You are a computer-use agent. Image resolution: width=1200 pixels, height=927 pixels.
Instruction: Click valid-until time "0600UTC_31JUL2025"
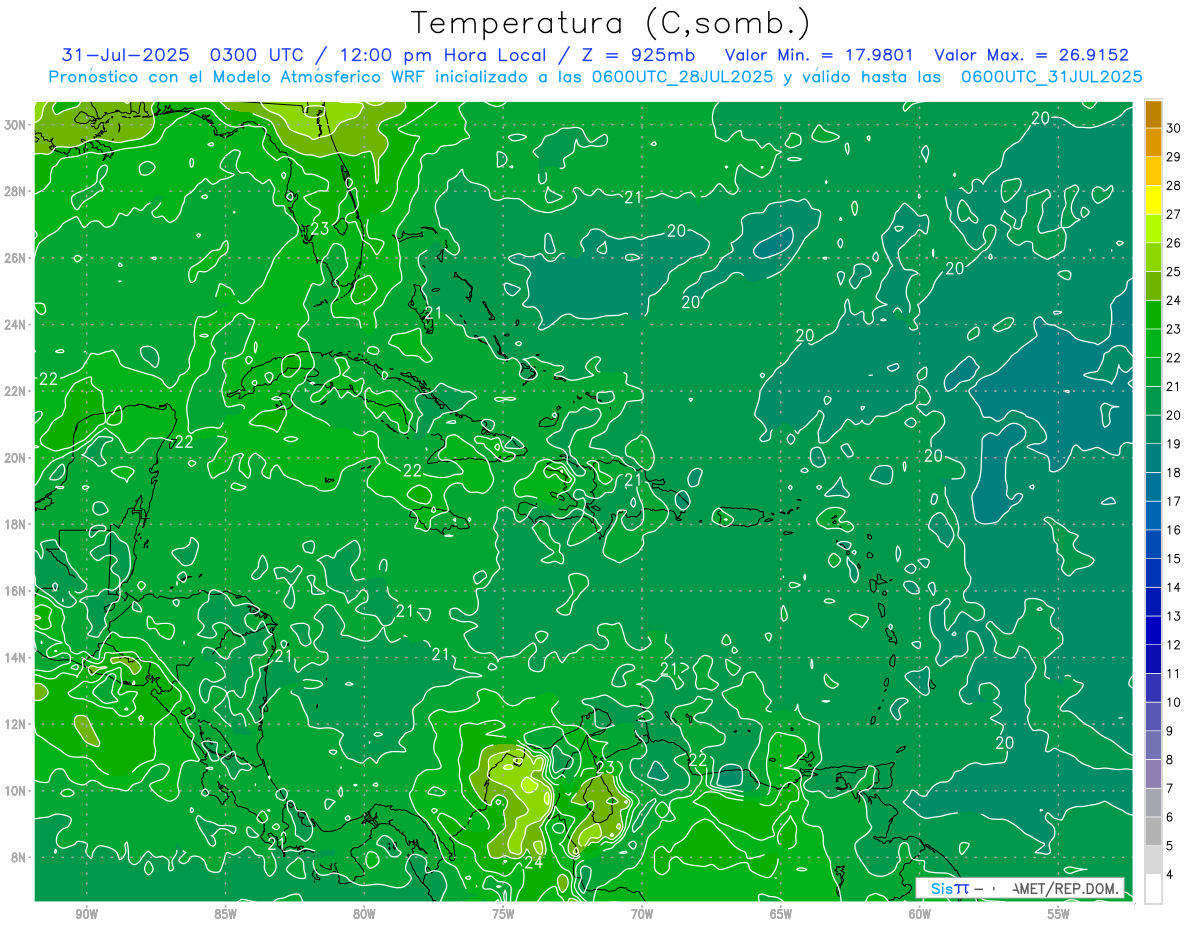tap(1051, 77)
